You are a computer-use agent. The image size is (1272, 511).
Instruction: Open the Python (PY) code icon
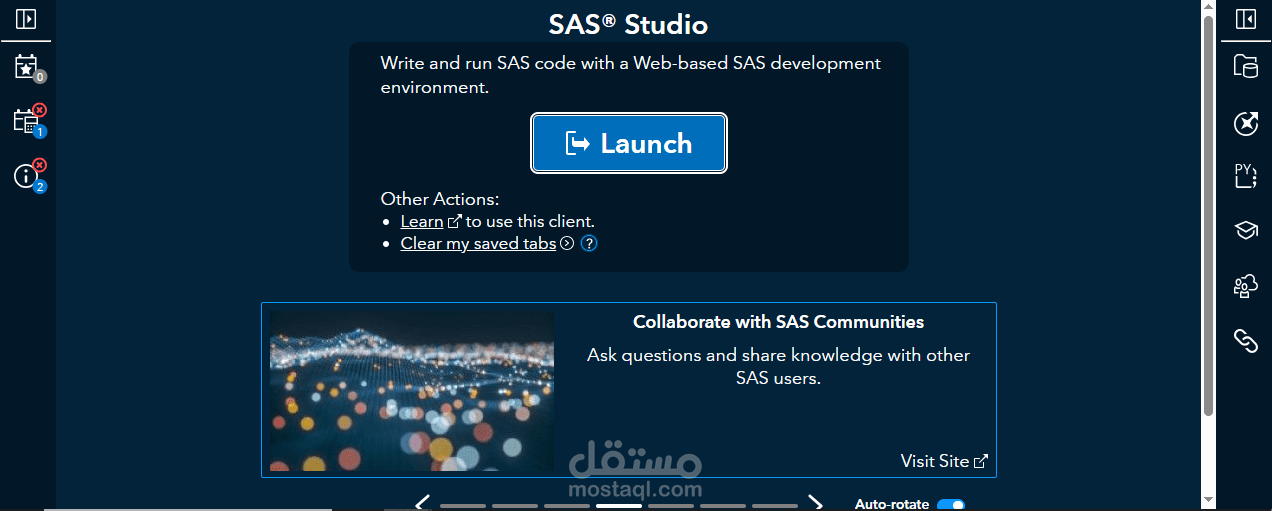pyautogui.click(x=1245, y=176)
